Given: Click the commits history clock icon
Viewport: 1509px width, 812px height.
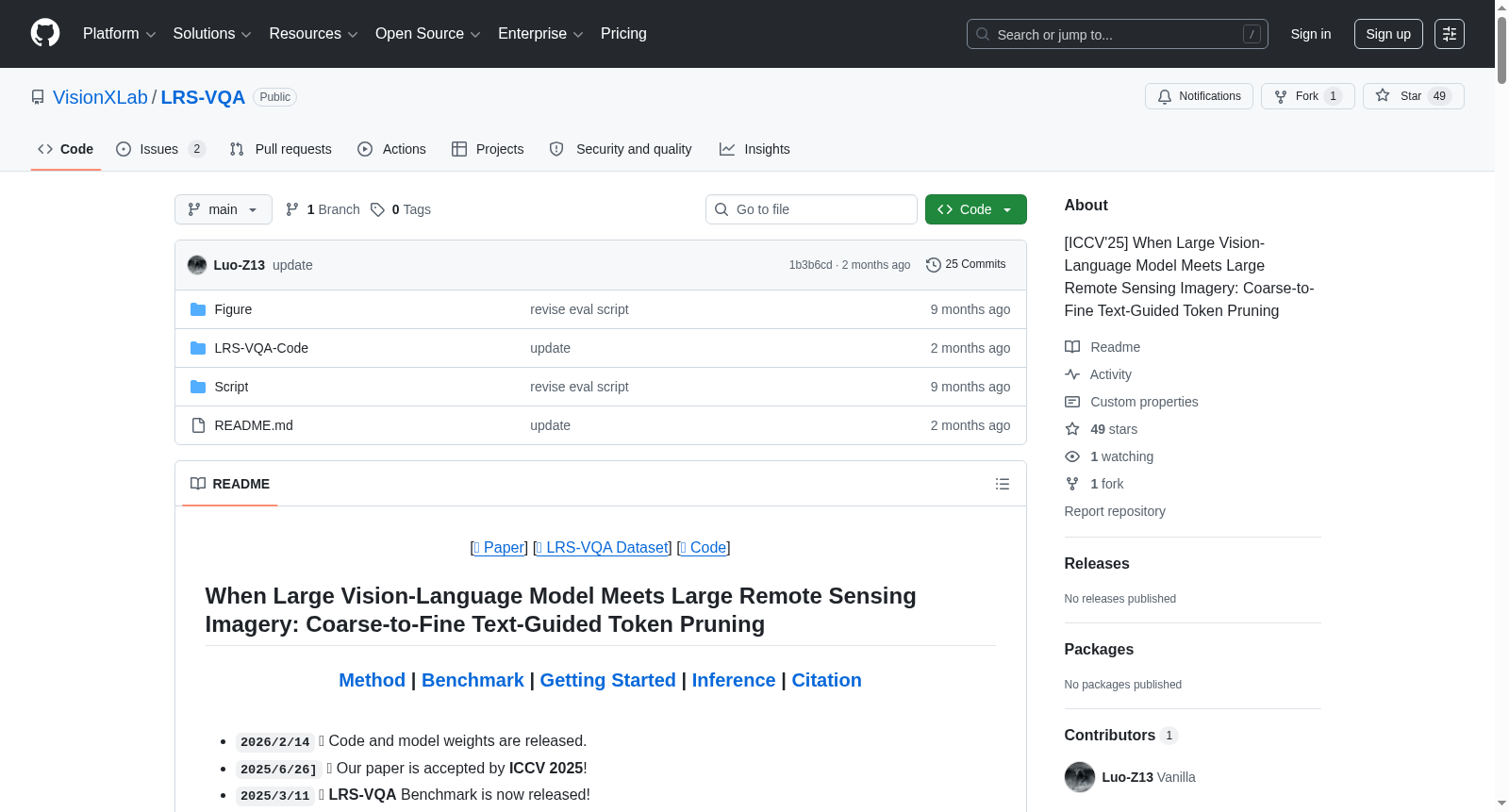Looking at the screenshot, I should [x=934, y=265].
